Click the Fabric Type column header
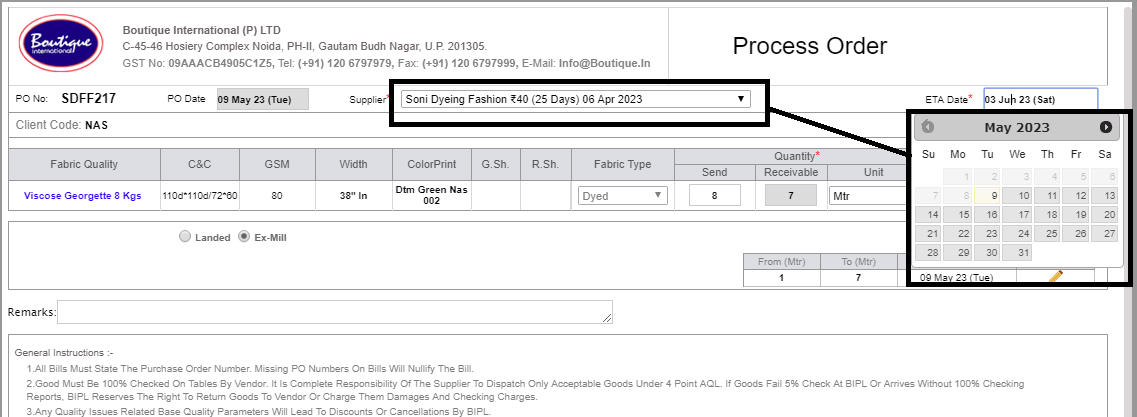This screenshot has width=1137, height=417. pyautogui.click(x=622, y=165)
